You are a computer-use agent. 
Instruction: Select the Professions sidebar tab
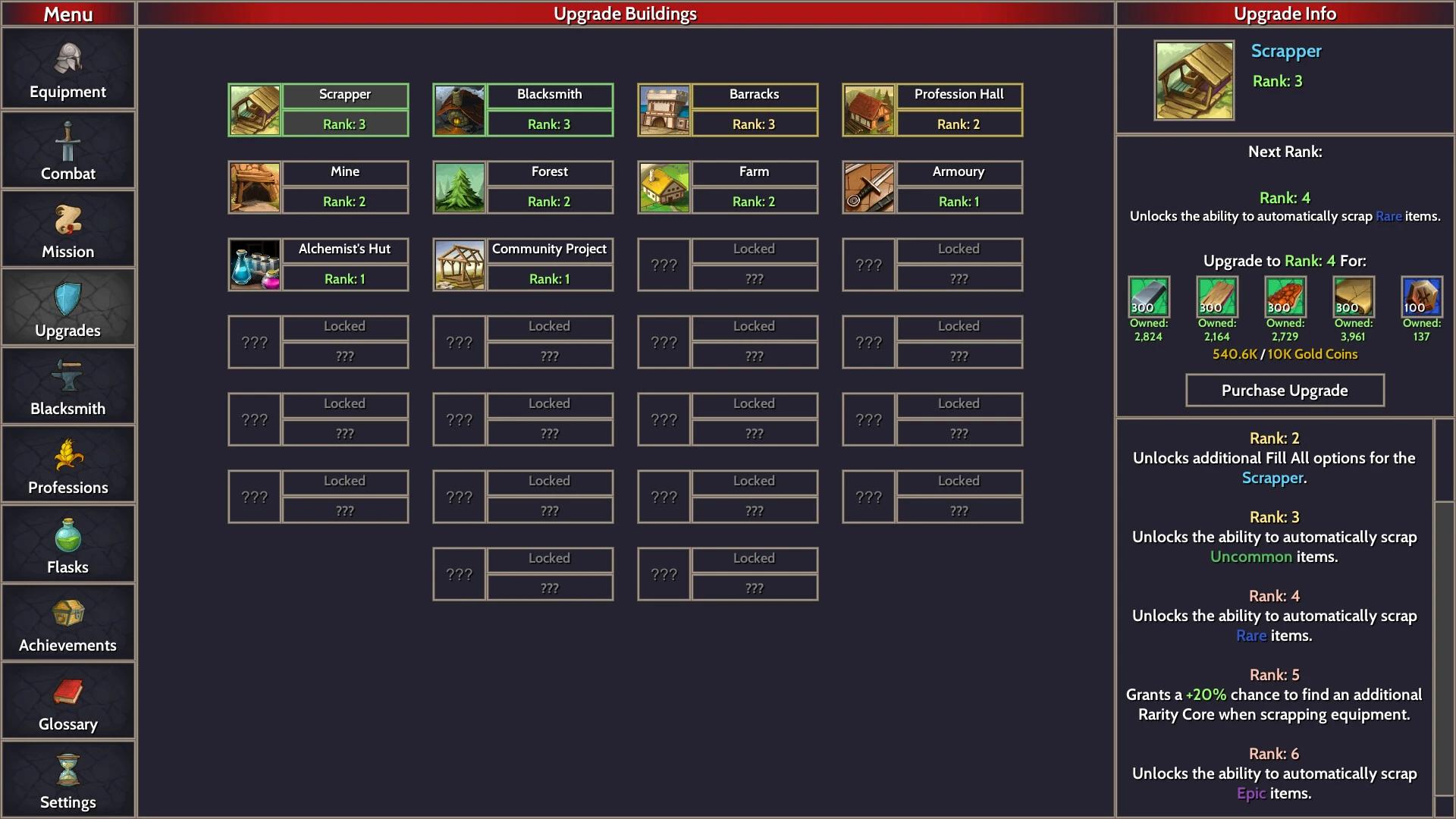pos(68,473)
